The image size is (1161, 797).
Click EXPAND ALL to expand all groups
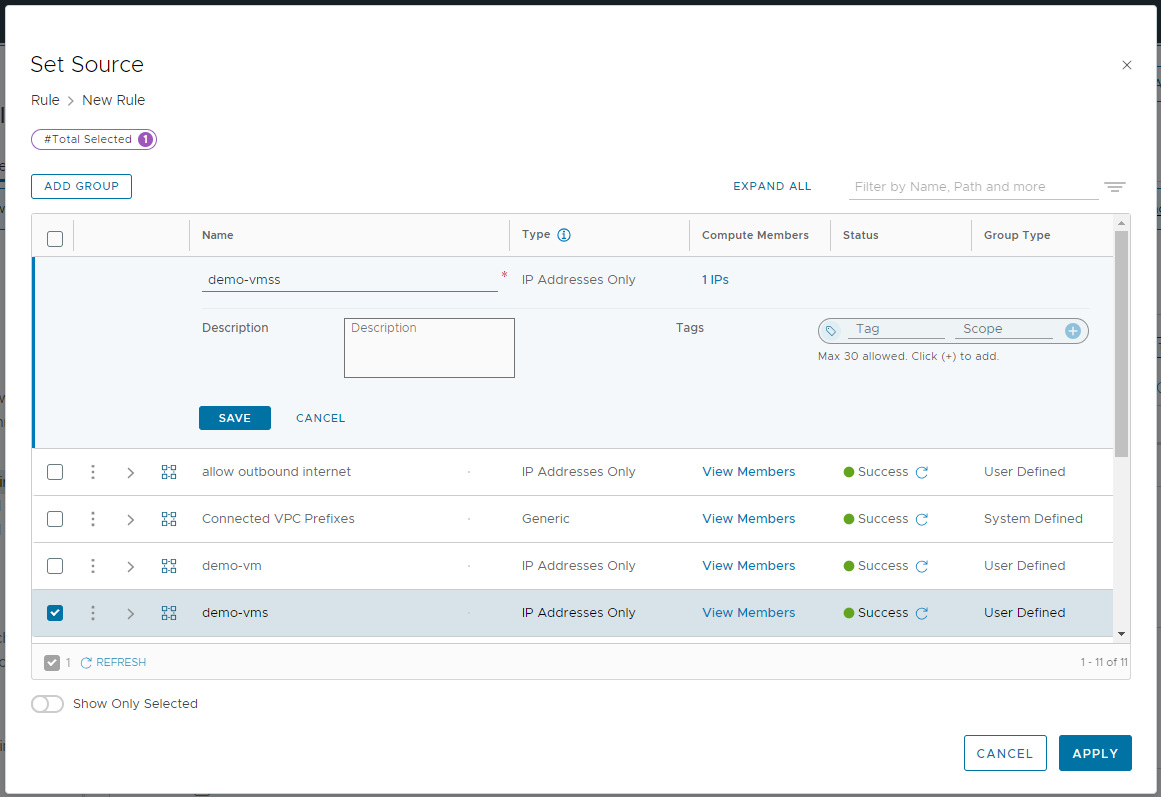pyautogui.click(x=772, y=186)
